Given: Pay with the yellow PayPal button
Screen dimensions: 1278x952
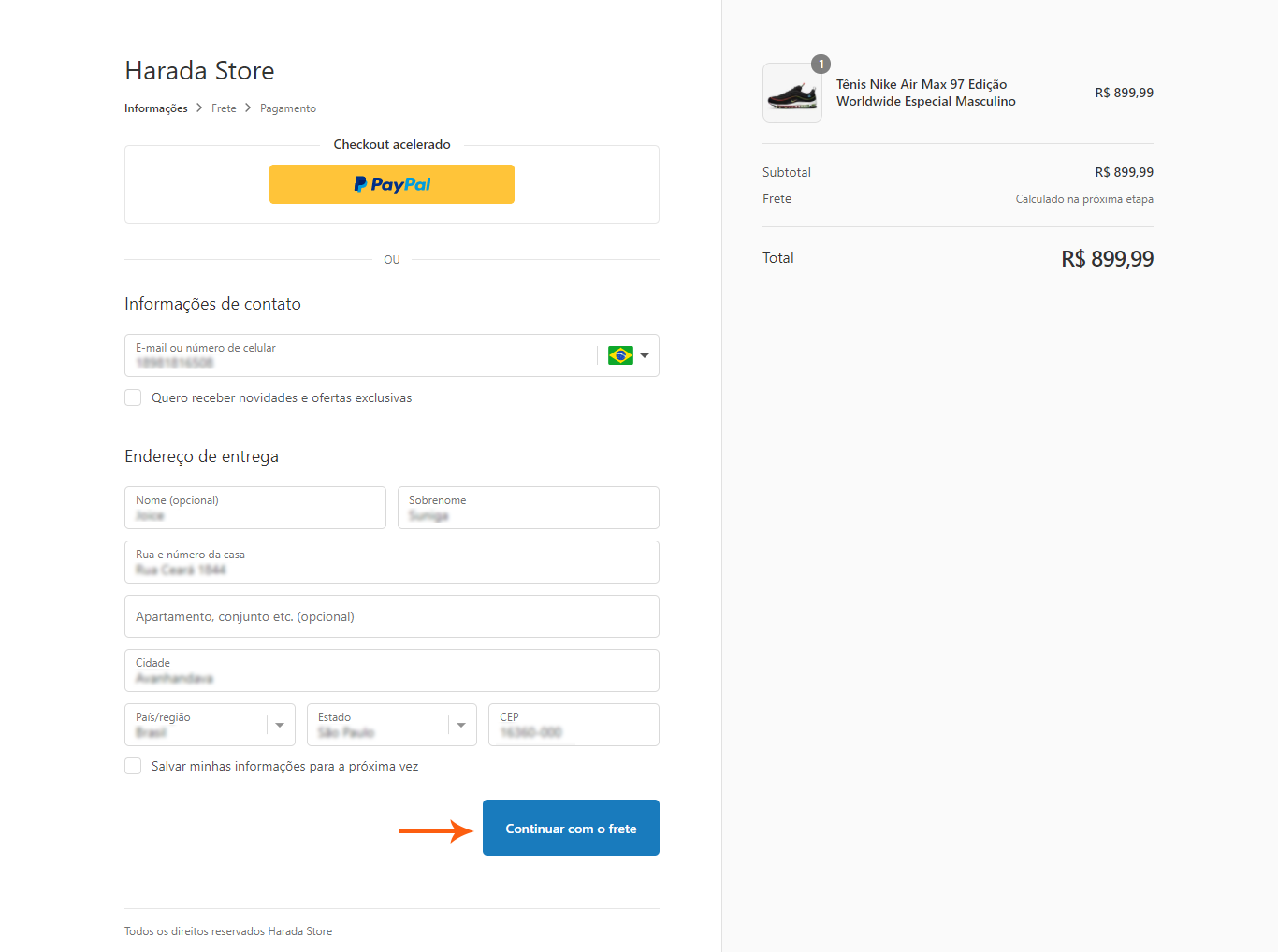Looking at the screenshot, I should pyautogui.click(x=392, y=184).
